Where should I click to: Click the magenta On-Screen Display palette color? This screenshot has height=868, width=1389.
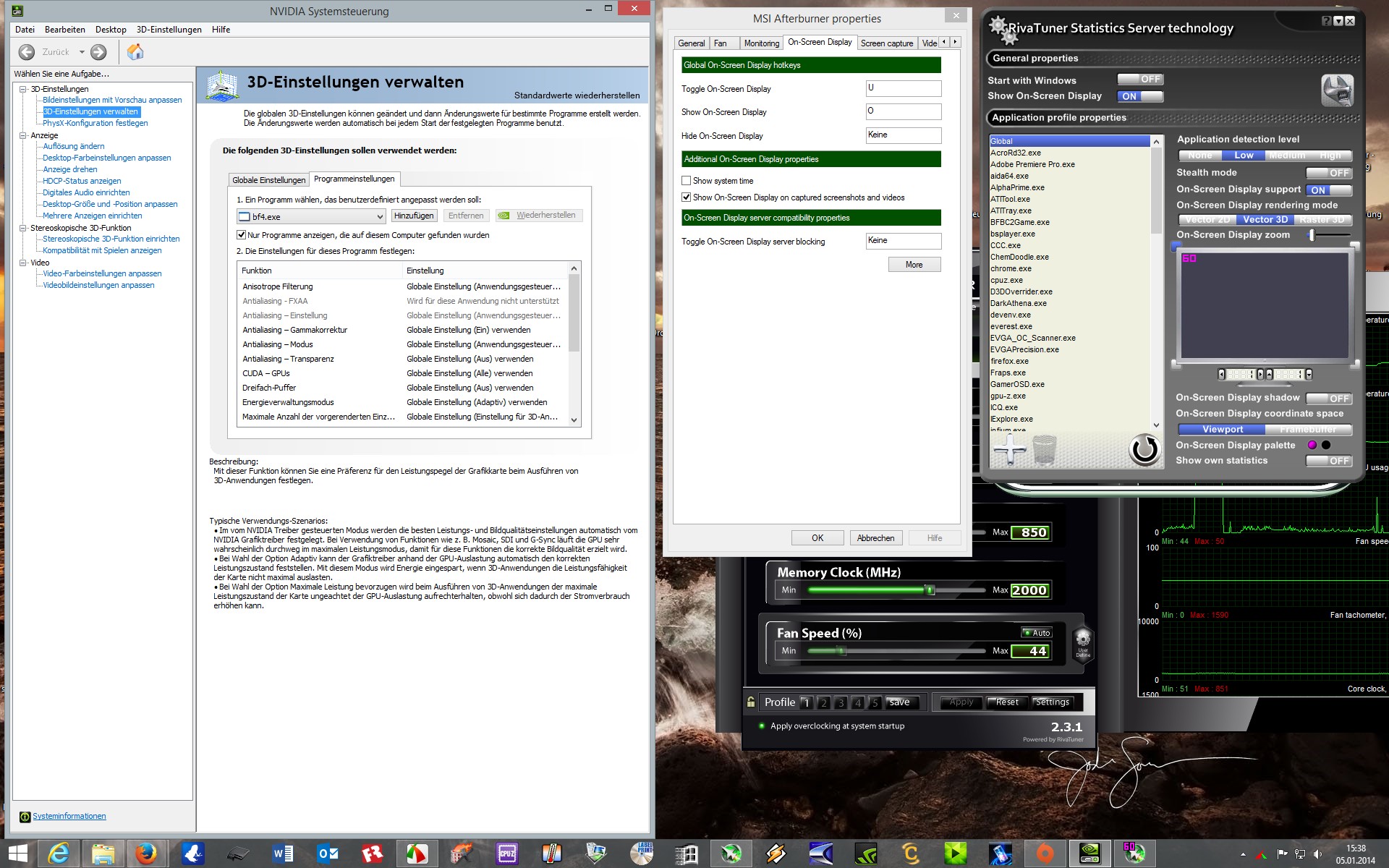point(1312,445)
